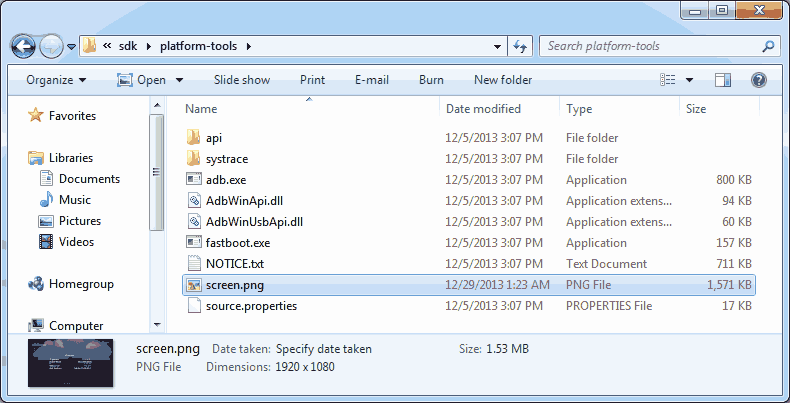
Task: Click the navigation pane scroll up arrow
Action: click(157, 105)
